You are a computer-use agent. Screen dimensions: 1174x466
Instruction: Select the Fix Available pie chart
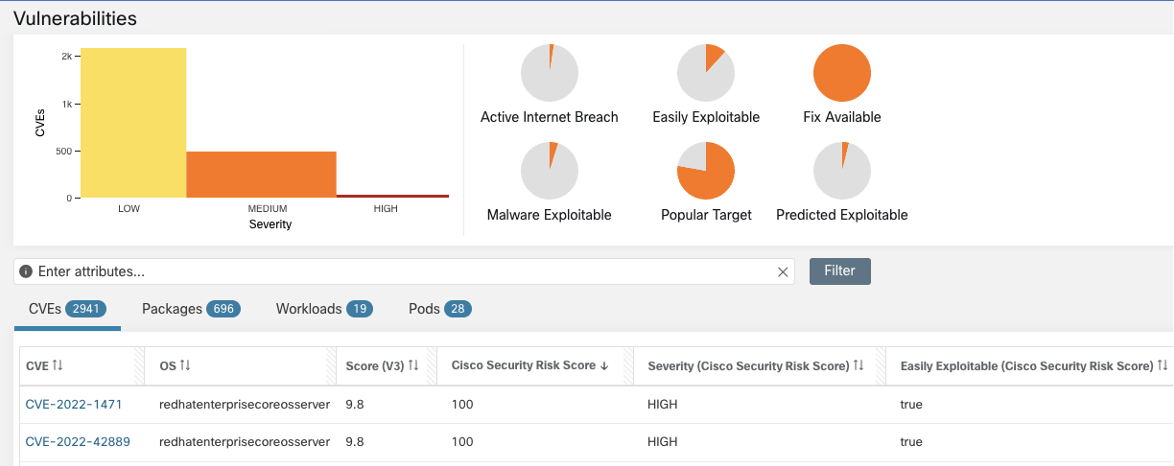pyautogui.click(x=842, y=73)
